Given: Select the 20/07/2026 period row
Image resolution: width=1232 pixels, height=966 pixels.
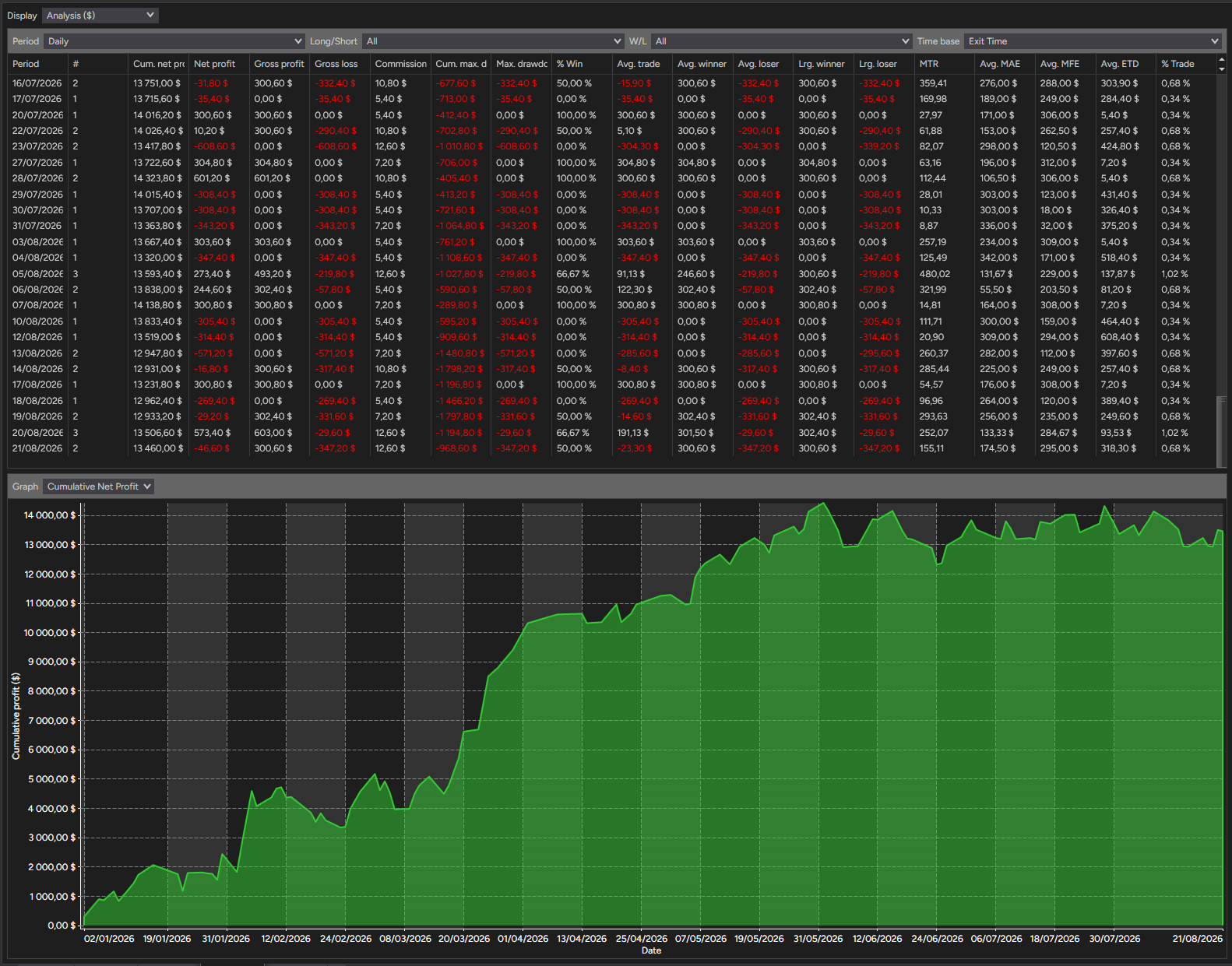Looking at the screenshot, I should coord(611,115).
